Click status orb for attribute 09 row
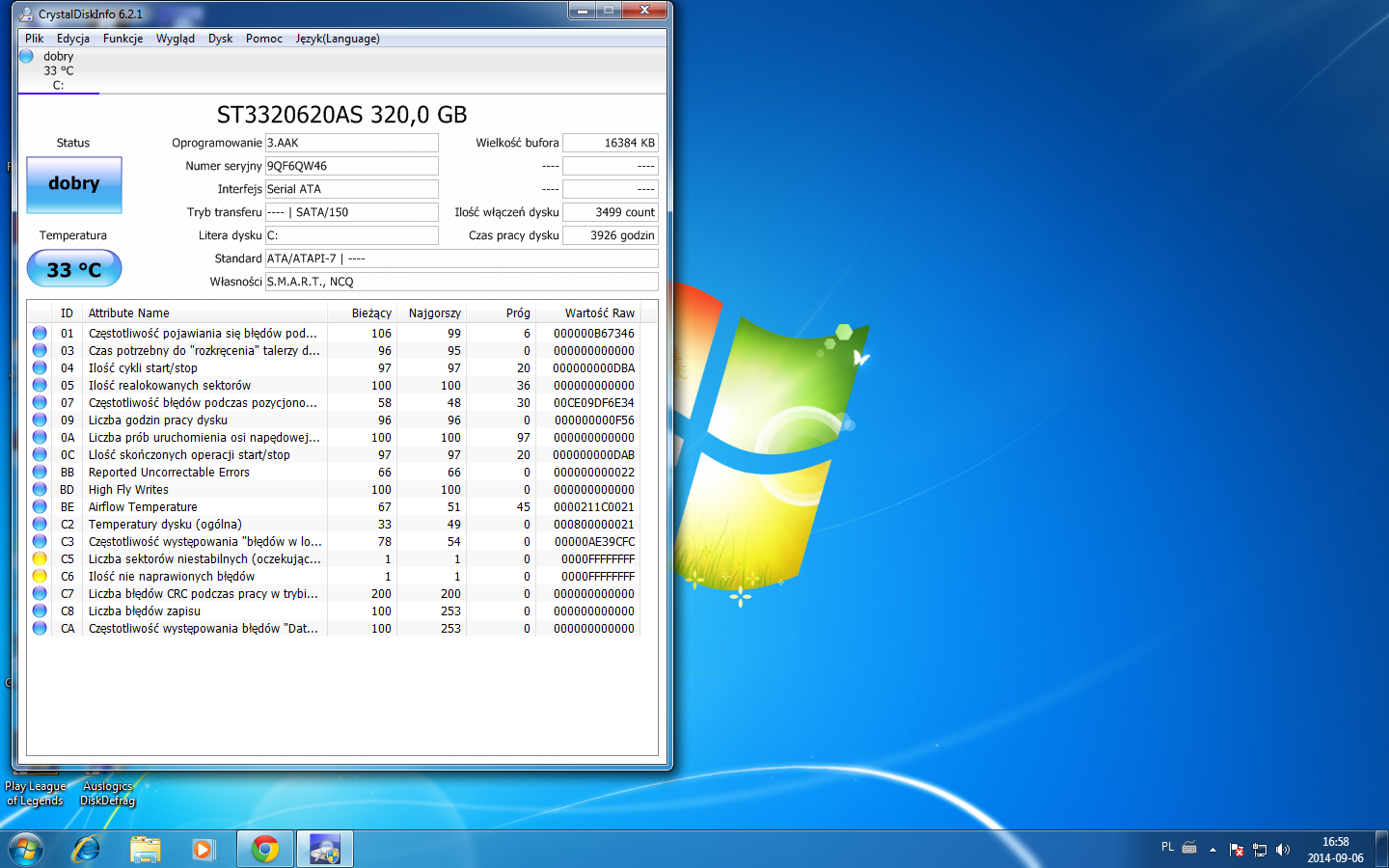This screenshot has width=1389, height=868. [x=40, y=420]
